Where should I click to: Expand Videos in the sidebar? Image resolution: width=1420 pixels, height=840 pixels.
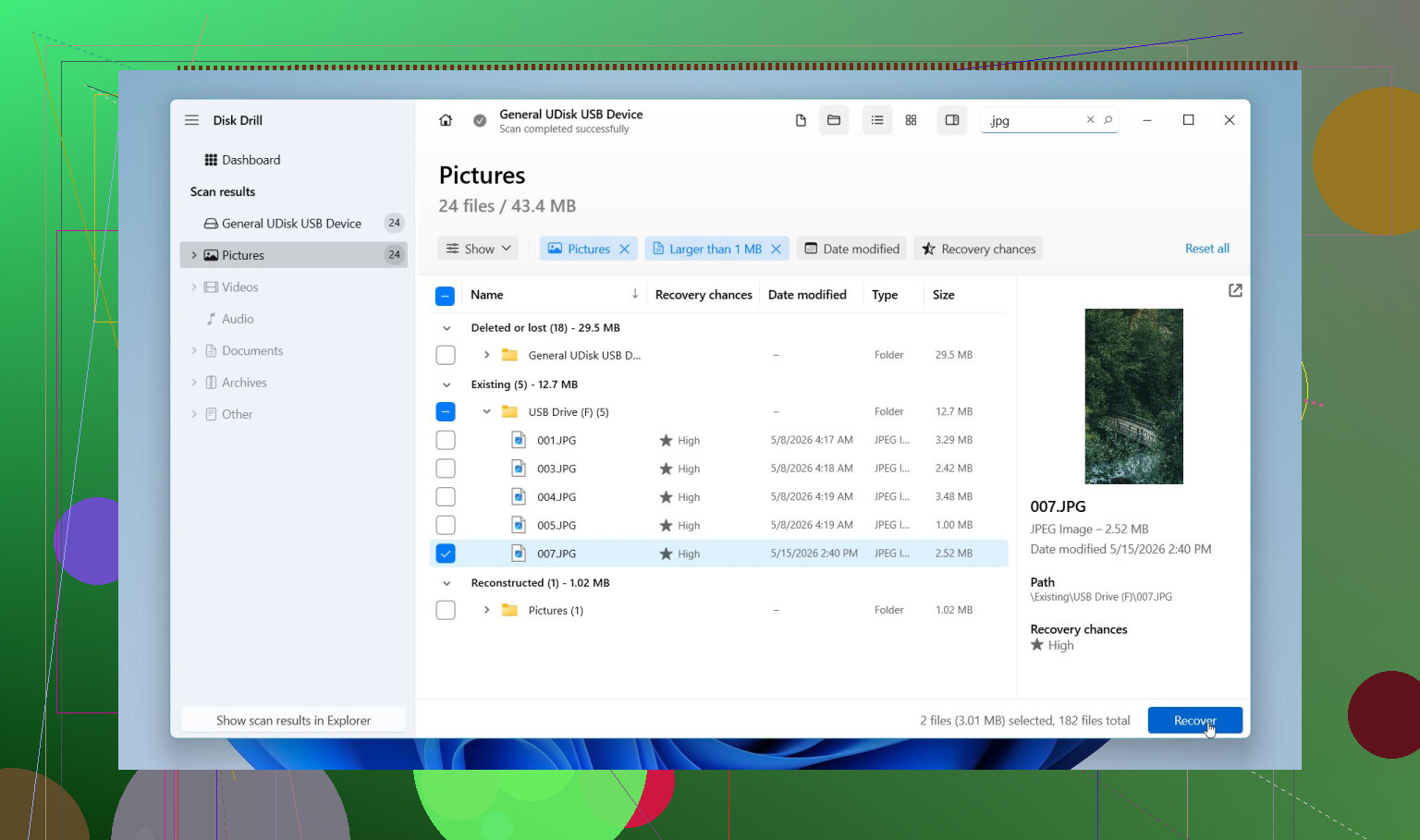(193, 287)
